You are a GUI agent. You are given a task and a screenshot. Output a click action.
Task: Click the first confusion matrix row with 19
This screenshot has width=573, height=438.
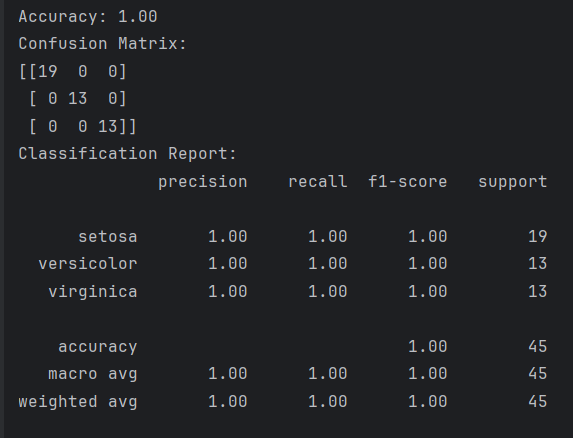click(x=73, y=71)
